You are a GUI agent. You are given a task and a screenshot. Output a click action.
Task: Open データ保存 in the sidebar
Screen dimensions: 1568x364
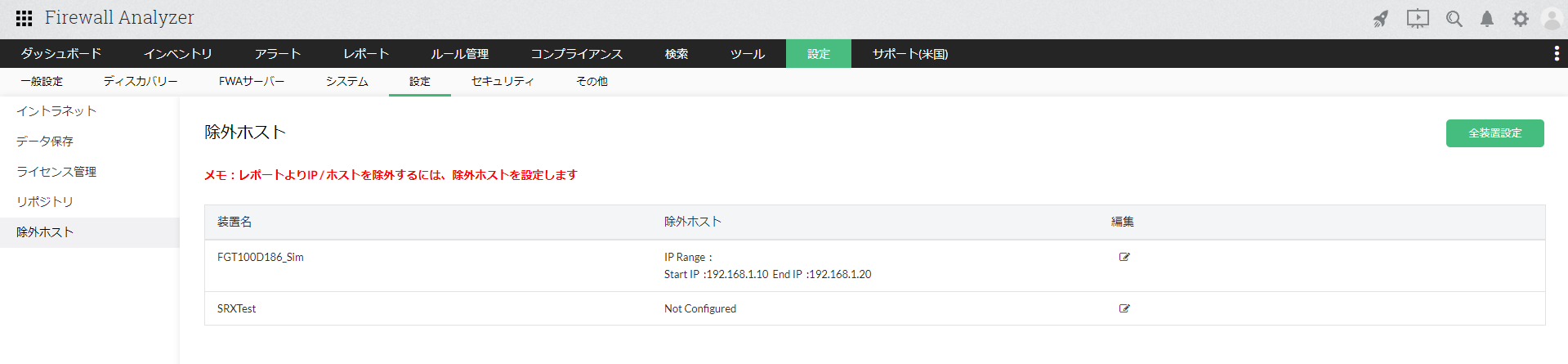point(45,142)
